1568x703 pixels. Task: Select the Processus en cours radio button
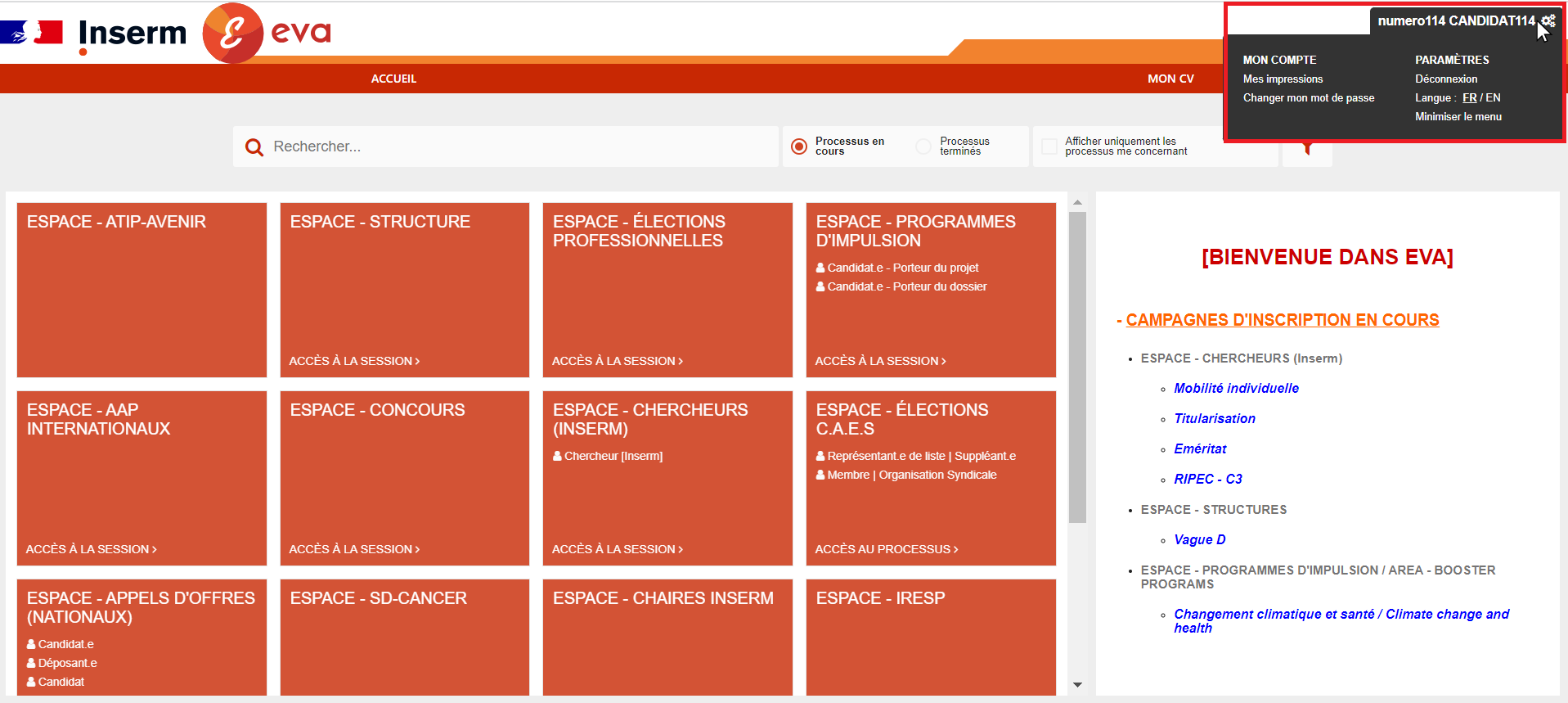coord(799,146)
